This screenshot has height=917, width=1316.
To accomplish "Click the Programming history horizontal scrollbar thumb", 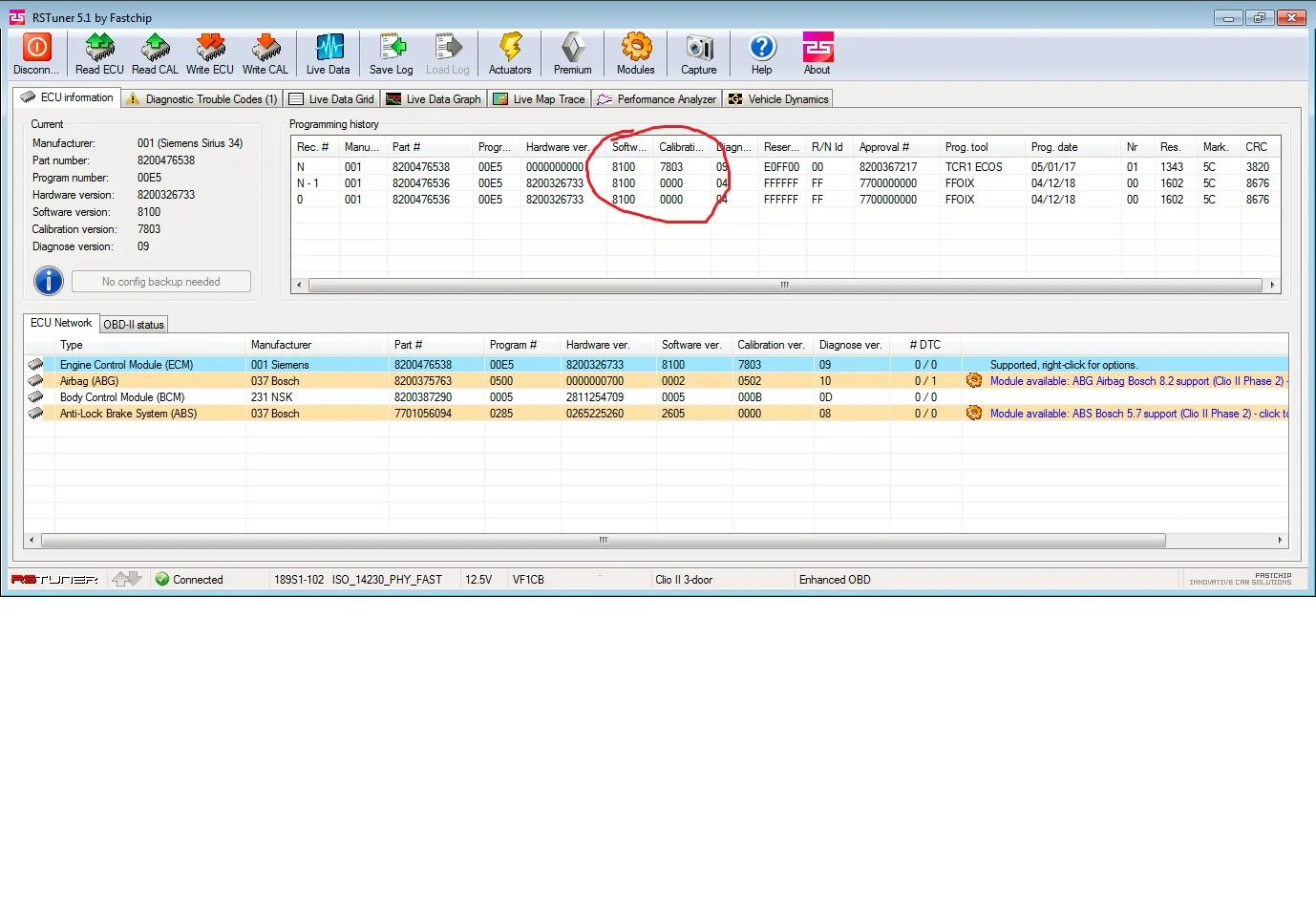I will click(785, 285).
